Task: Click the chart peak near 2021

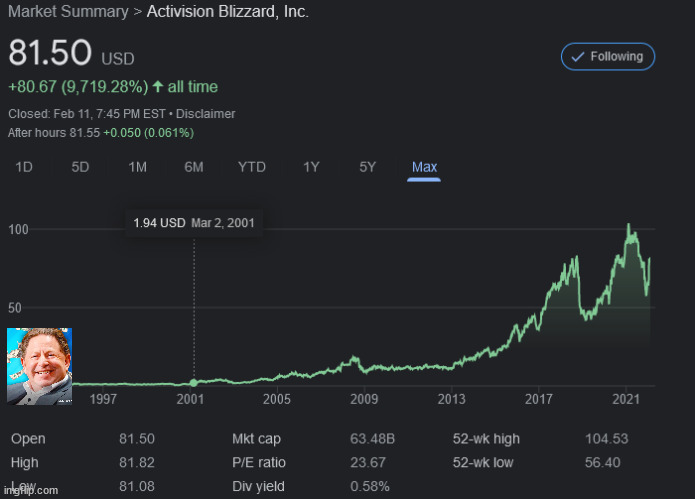Action: (x=629, y=226)
